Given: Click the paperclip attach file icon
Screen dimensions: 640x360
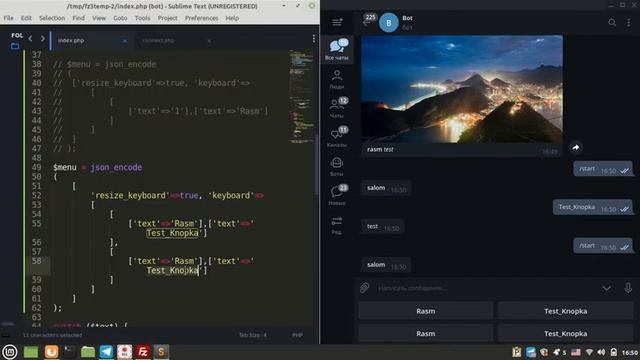Looking at the screenshot, I should (364, 288).
